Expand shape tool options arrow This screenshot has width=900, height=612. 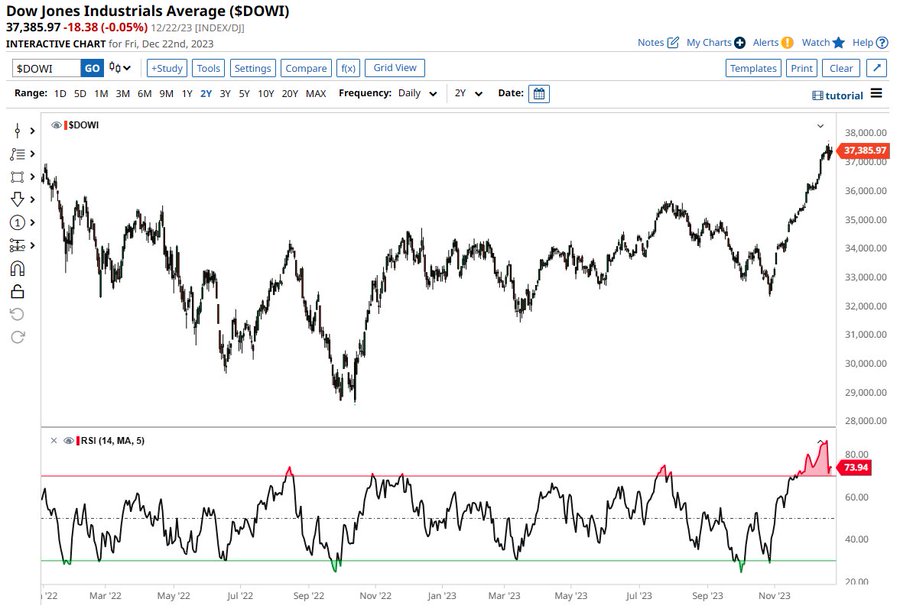pos(33,177)
